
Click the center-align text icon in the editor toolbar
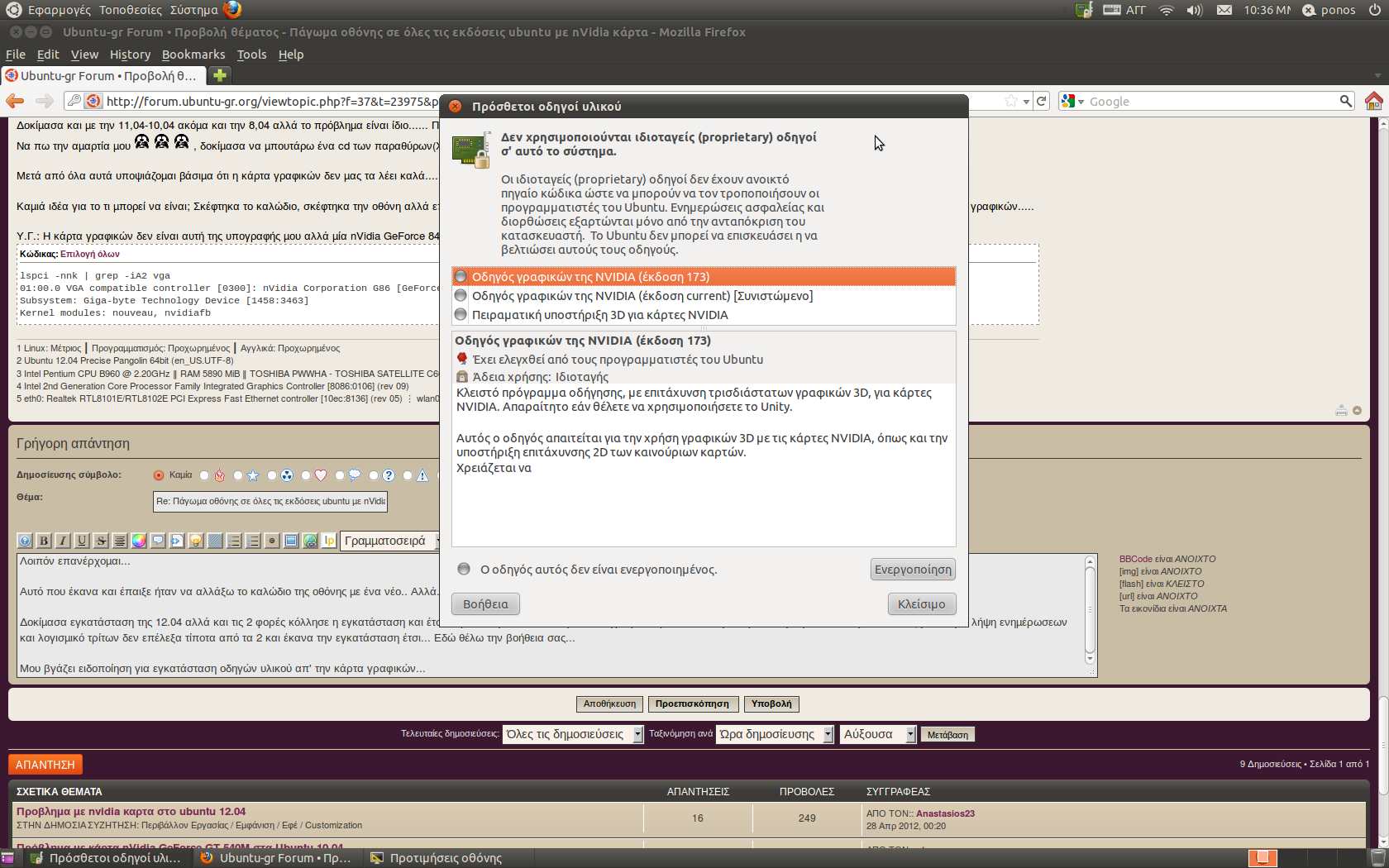coord(120,541)
